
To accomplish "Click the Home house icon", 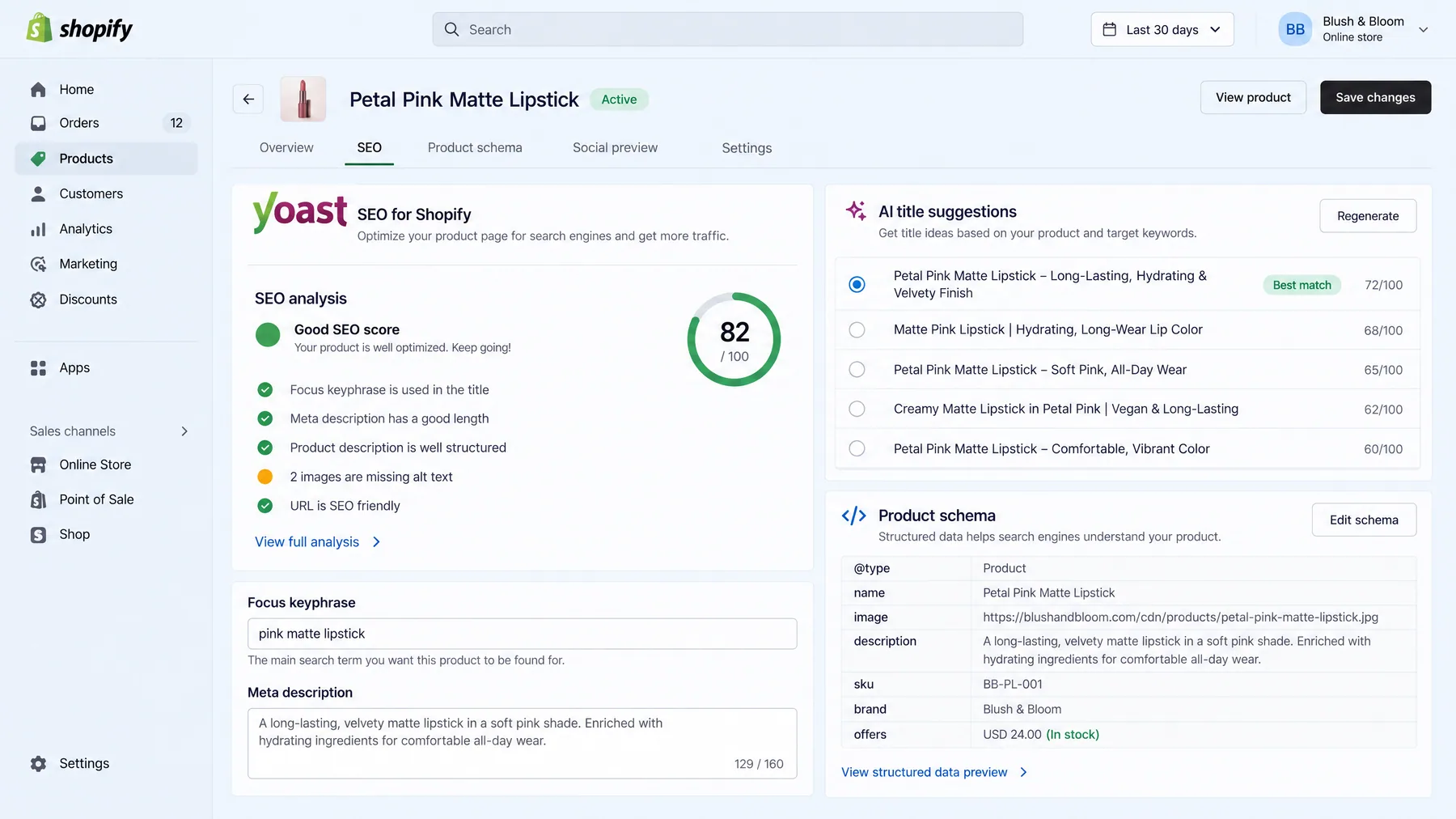I will pos(38,90).
